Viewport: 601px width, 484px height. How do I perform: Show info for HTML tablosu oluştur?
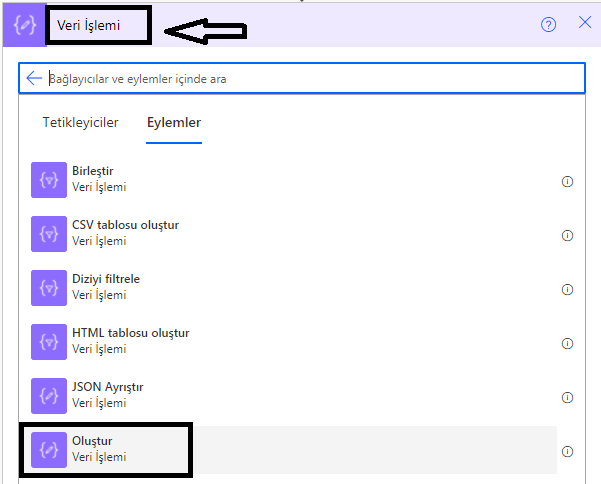point(567,343)
